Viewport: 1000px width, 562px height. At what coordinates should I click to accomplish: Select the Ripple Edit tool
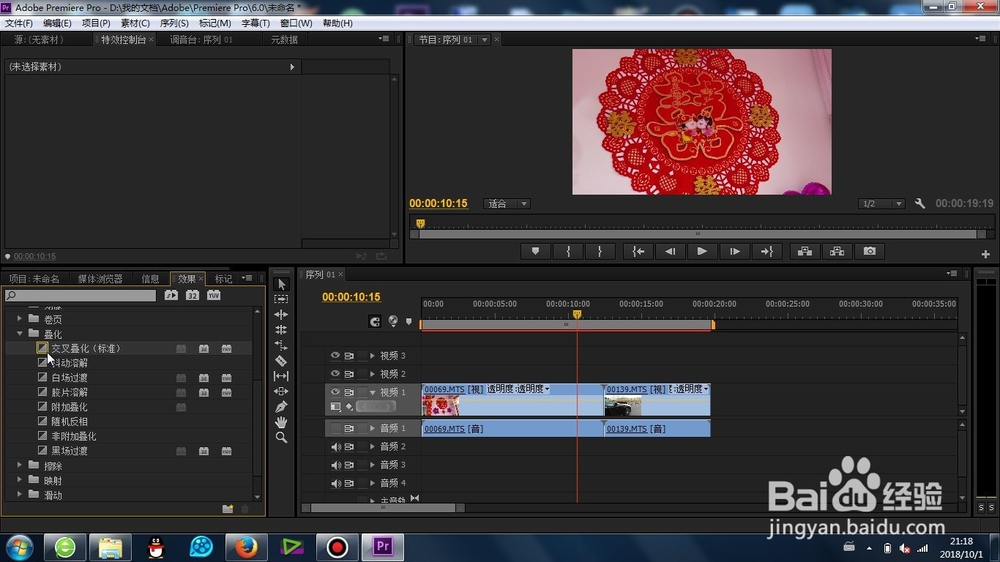click(x=281, y=314)
